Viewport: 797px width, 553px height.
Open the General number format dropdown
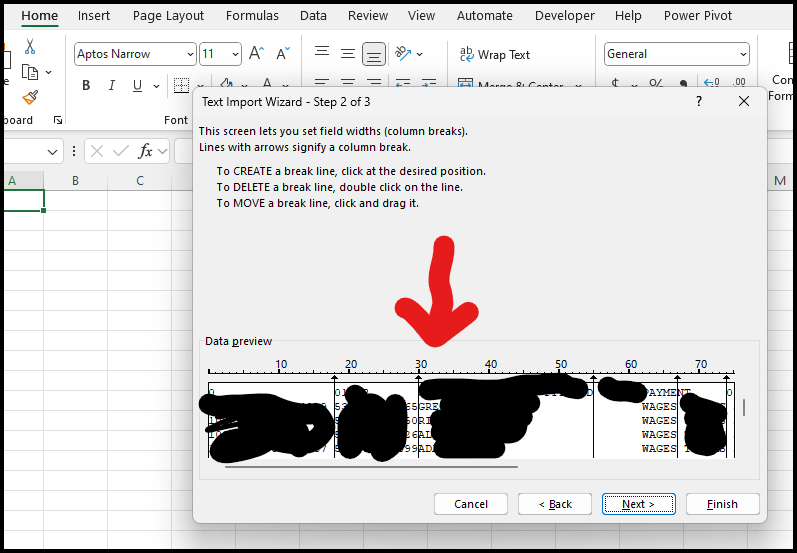tap(742, 54)
